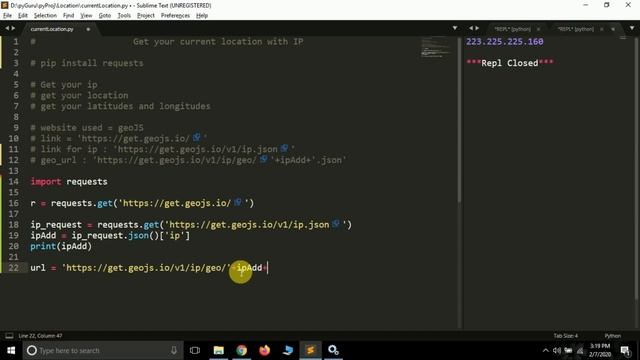640x360 pixels.
Task: Switch to Sublime Text in taskbar
Action: (310, 350)
